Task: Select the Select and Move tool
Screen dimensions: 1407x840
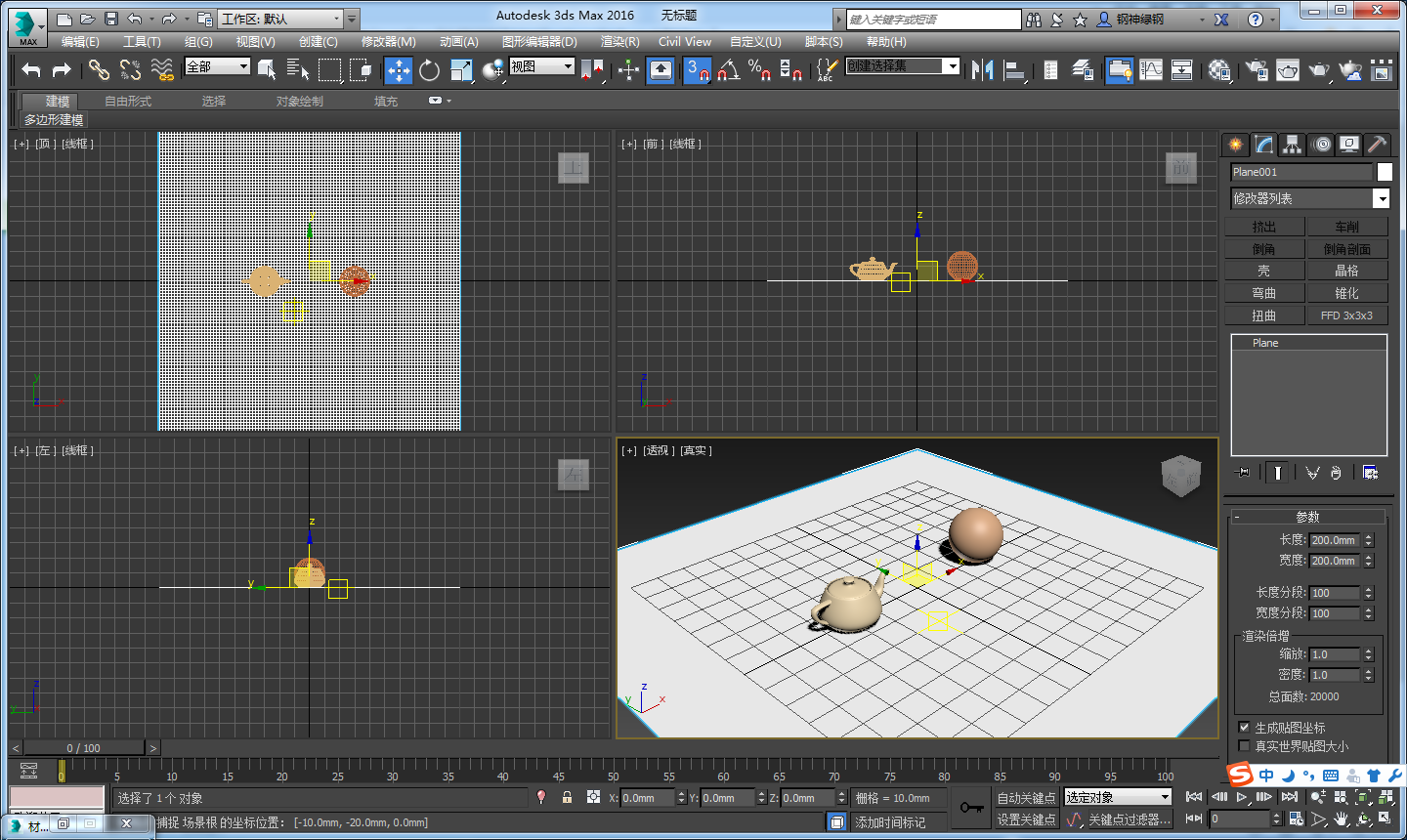Action: [x=398, y=69]
